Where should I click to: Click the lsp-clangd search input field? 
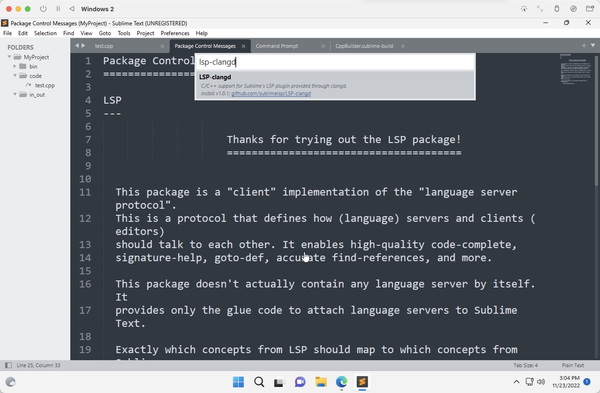coord(335,62)
